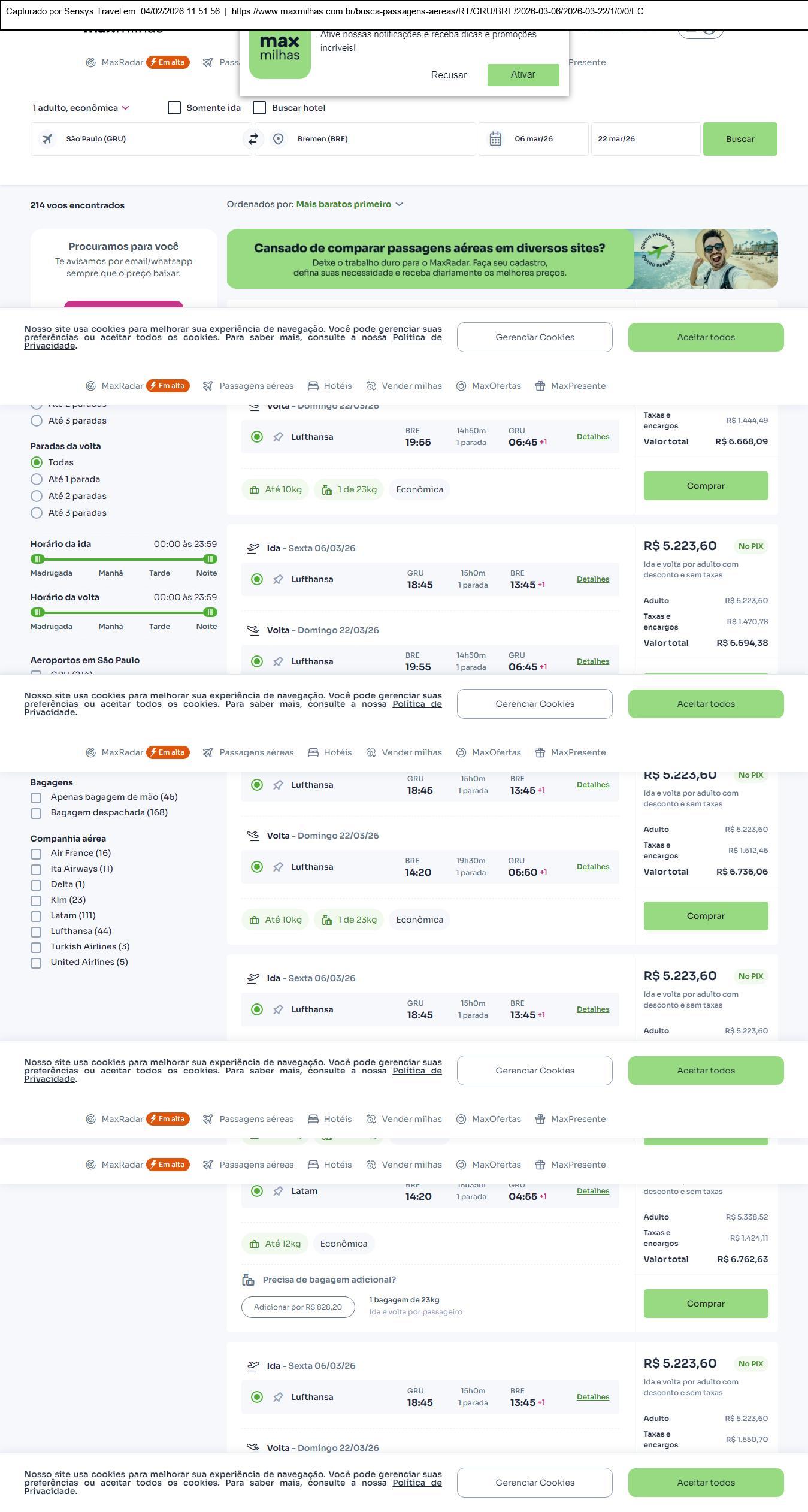The image size is (808, 1512).
Task: Click the airplane icon beside São Paulo (GRU)
Action: tap(47, 139)
